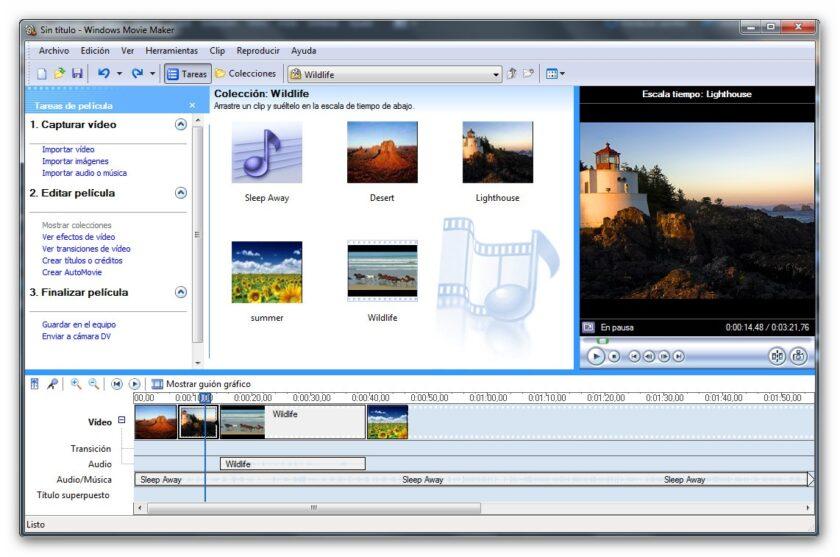Click Crear AutoMovie link
This screenshot has width=840, height=557.
point(72,272)
